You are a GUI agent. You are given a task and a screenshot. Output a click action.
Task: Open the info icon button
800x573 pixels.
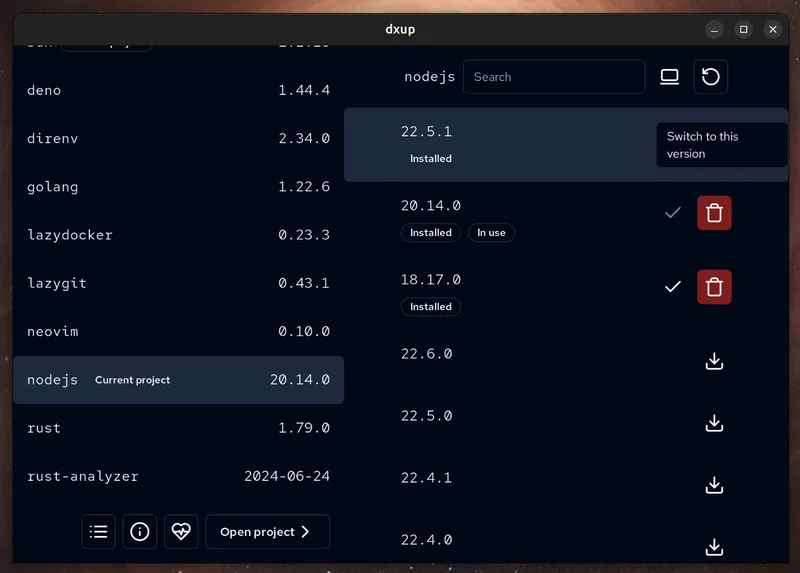[x=140, y=532]
